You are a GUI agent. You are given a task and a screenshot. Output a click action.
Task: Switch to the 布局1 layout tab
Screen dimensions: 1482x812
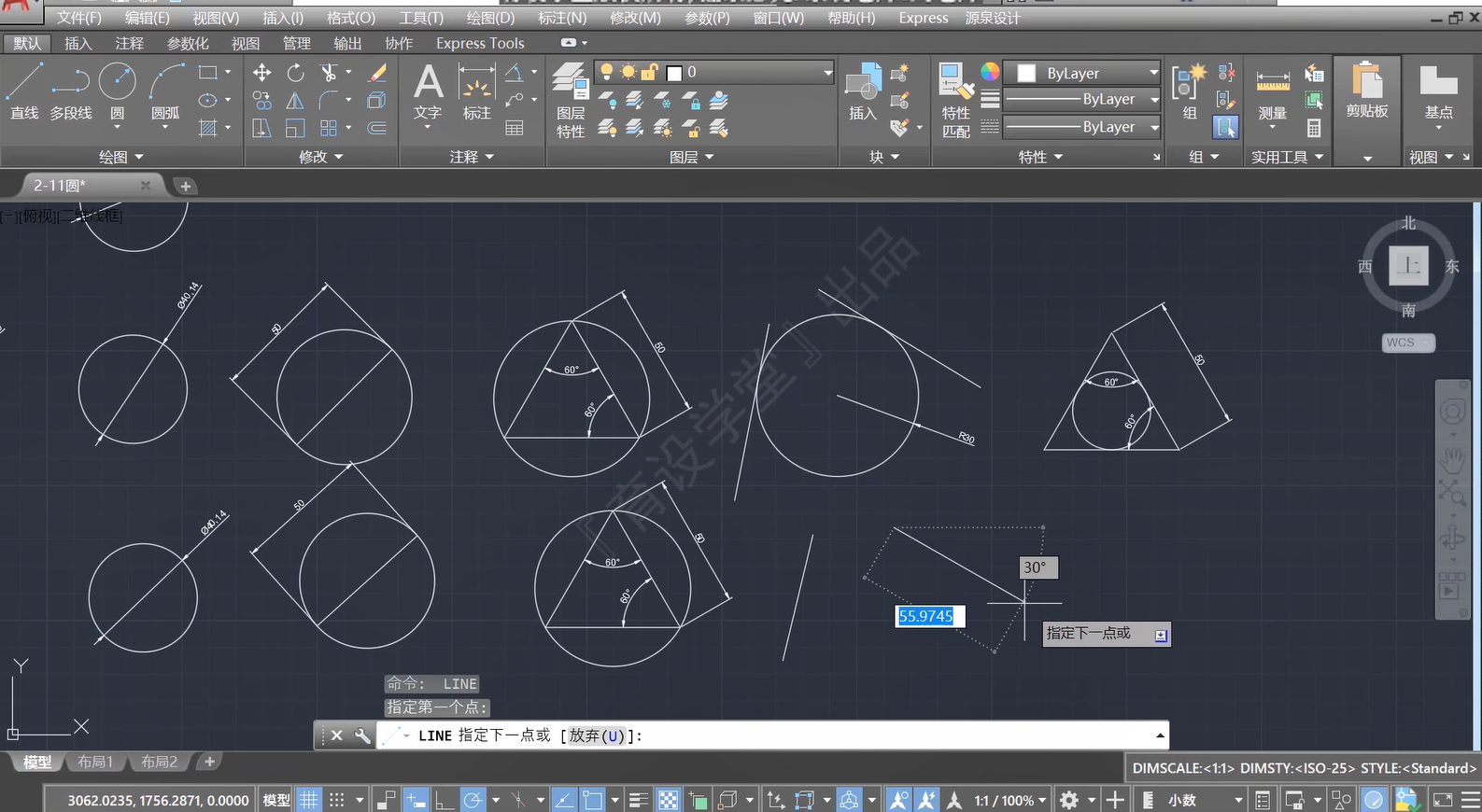click(x=95, y=762)
